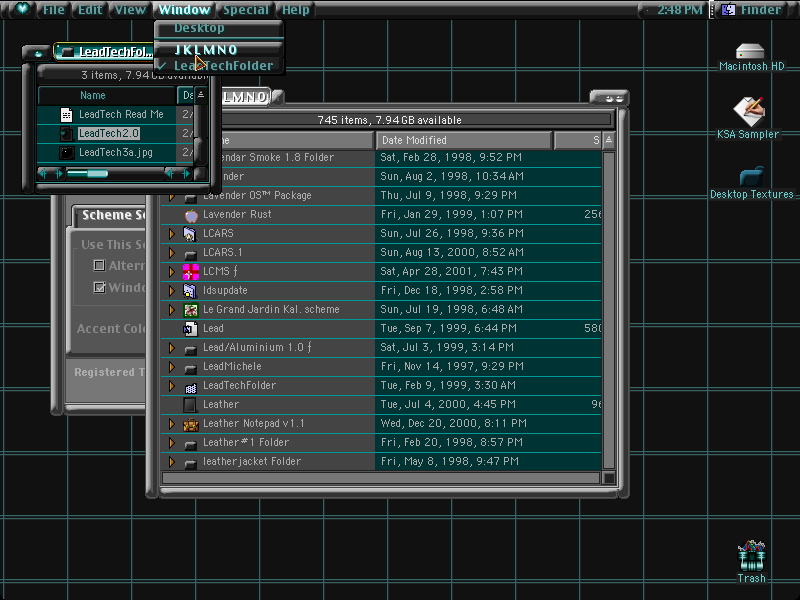Select the Lavender Rust apple icon
Viewport: 800px width, 600px height.
(x=191, y=215)
